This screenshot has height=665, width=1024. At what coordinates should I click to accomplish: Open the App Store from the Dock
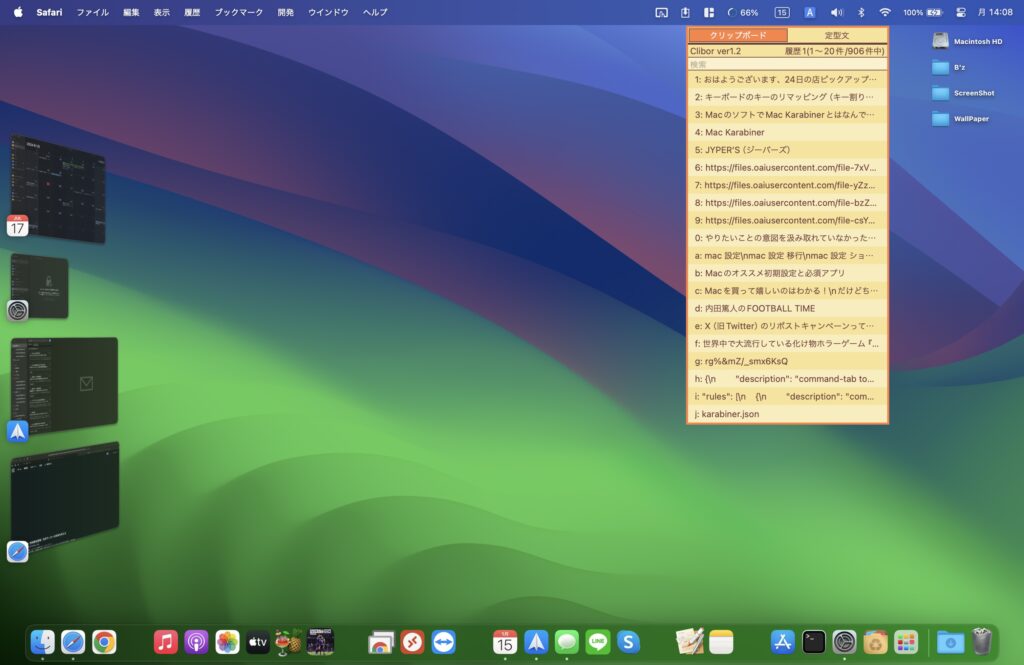[x=783, y=642]
